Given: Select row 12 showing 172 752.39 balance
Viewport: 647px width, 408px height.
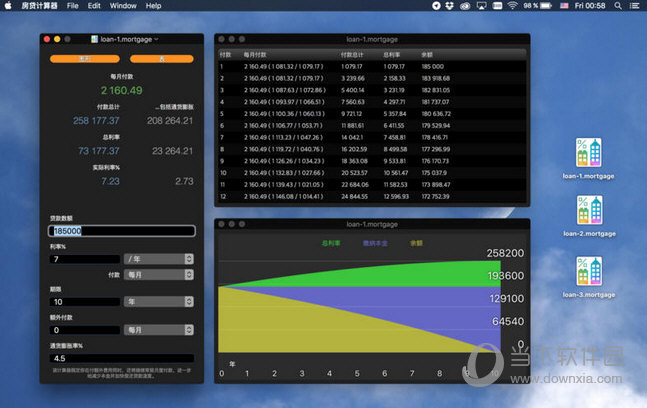Looking at the screenshot, I should (x=372, y=197).
